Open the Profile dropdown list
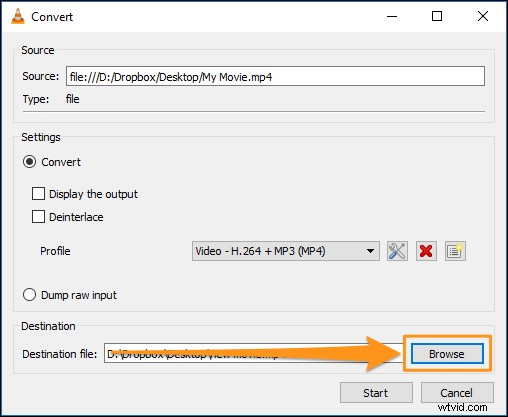Viewport: 508px width, 417px height. [286, 251]
